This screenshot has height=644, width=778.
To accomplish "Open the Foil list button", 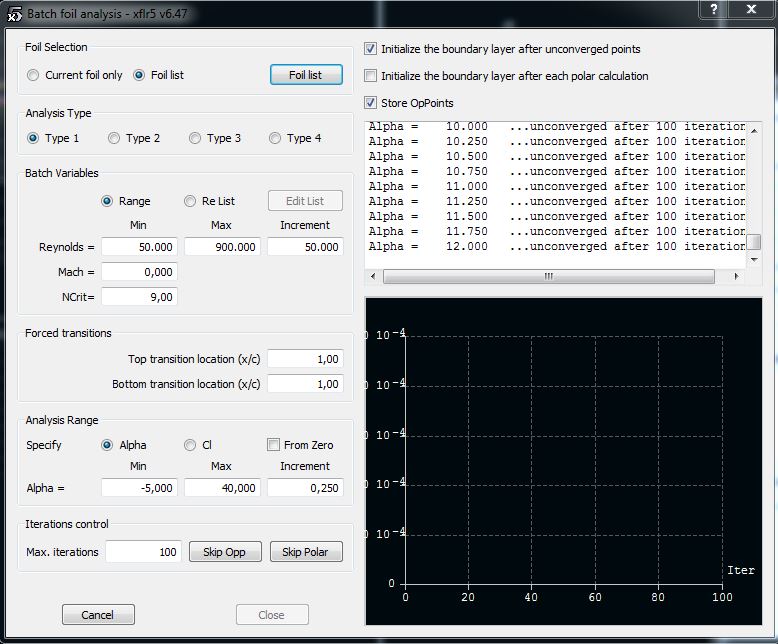I will pyautogui.click(x=306, y=75).
